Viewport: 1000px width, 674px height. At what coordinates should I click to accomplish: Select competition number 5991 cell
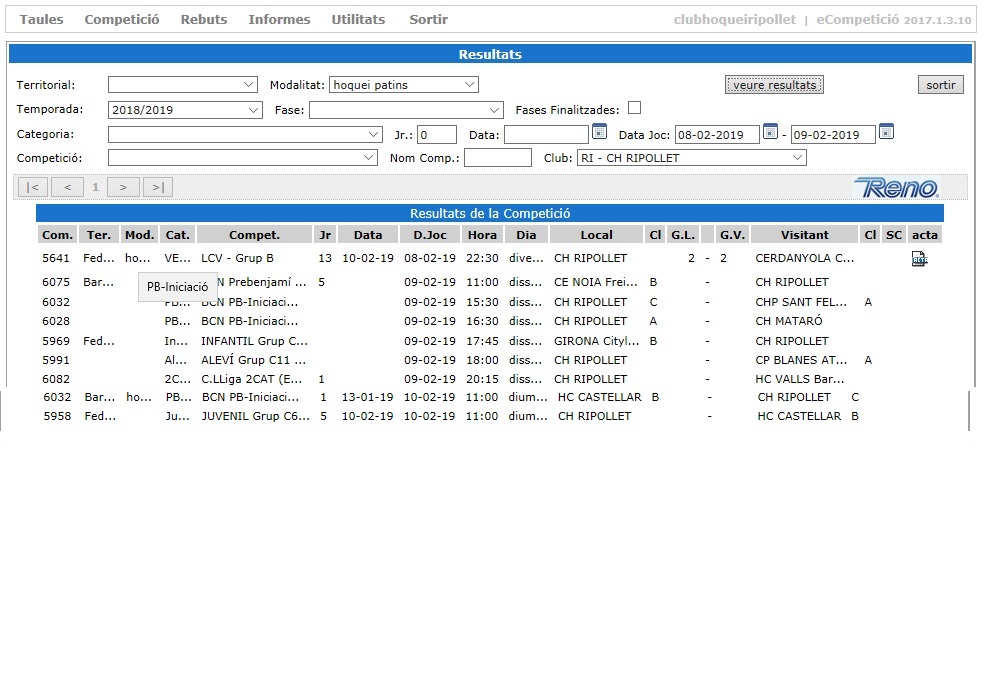click(56, 360)
